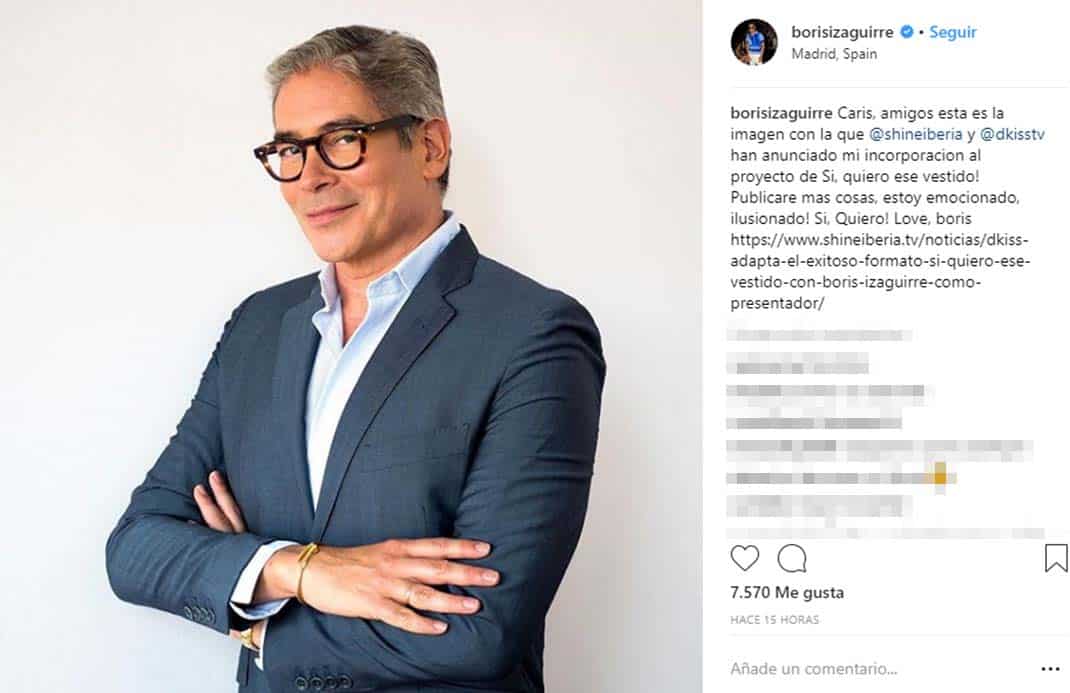Open the Madrid, Spain location link
Viewport: 1070px width, 693px height.
[x=834, y=54]
